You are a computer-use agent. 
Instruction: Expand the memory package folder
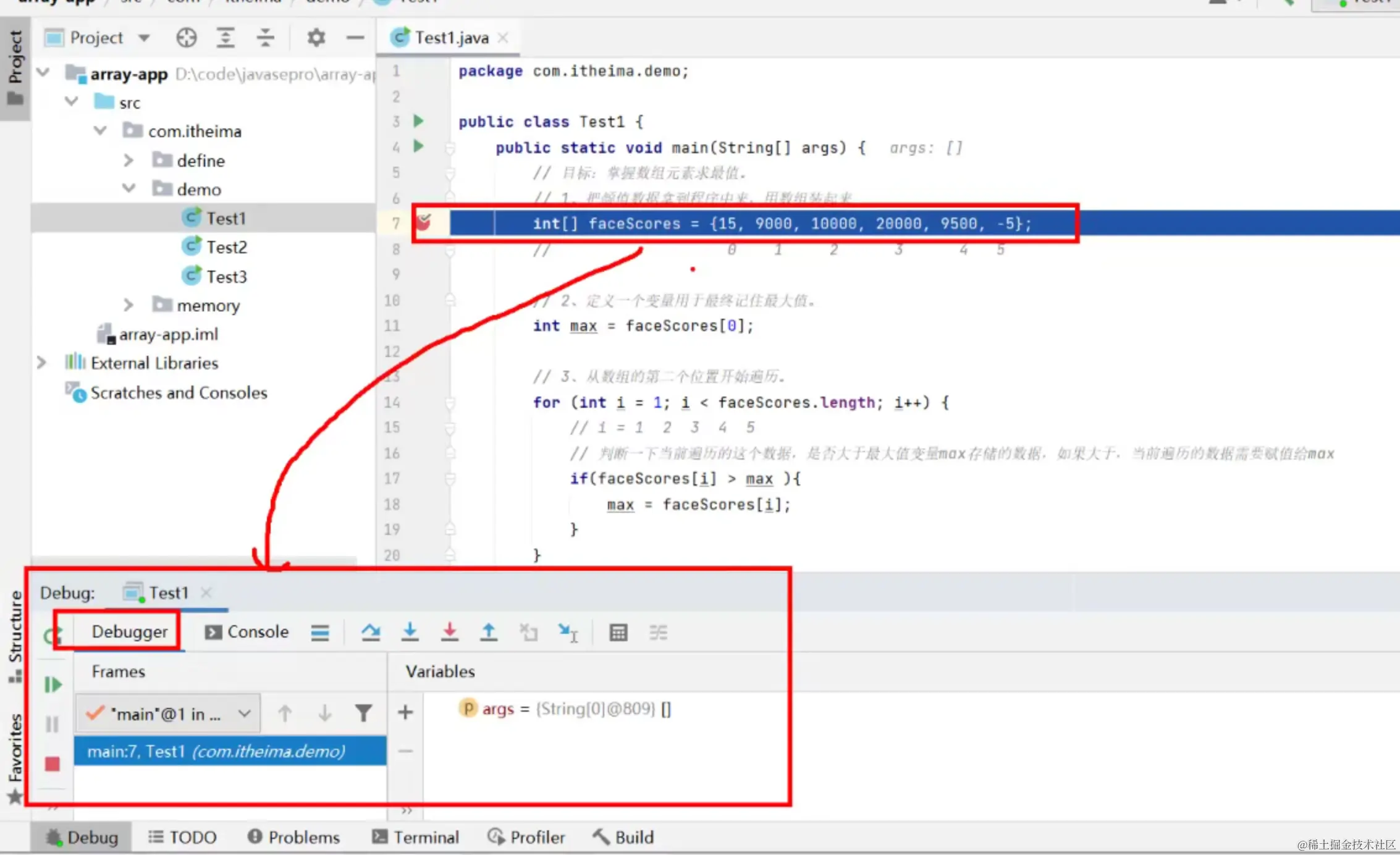pyautogui.click(x=129, y=305)
